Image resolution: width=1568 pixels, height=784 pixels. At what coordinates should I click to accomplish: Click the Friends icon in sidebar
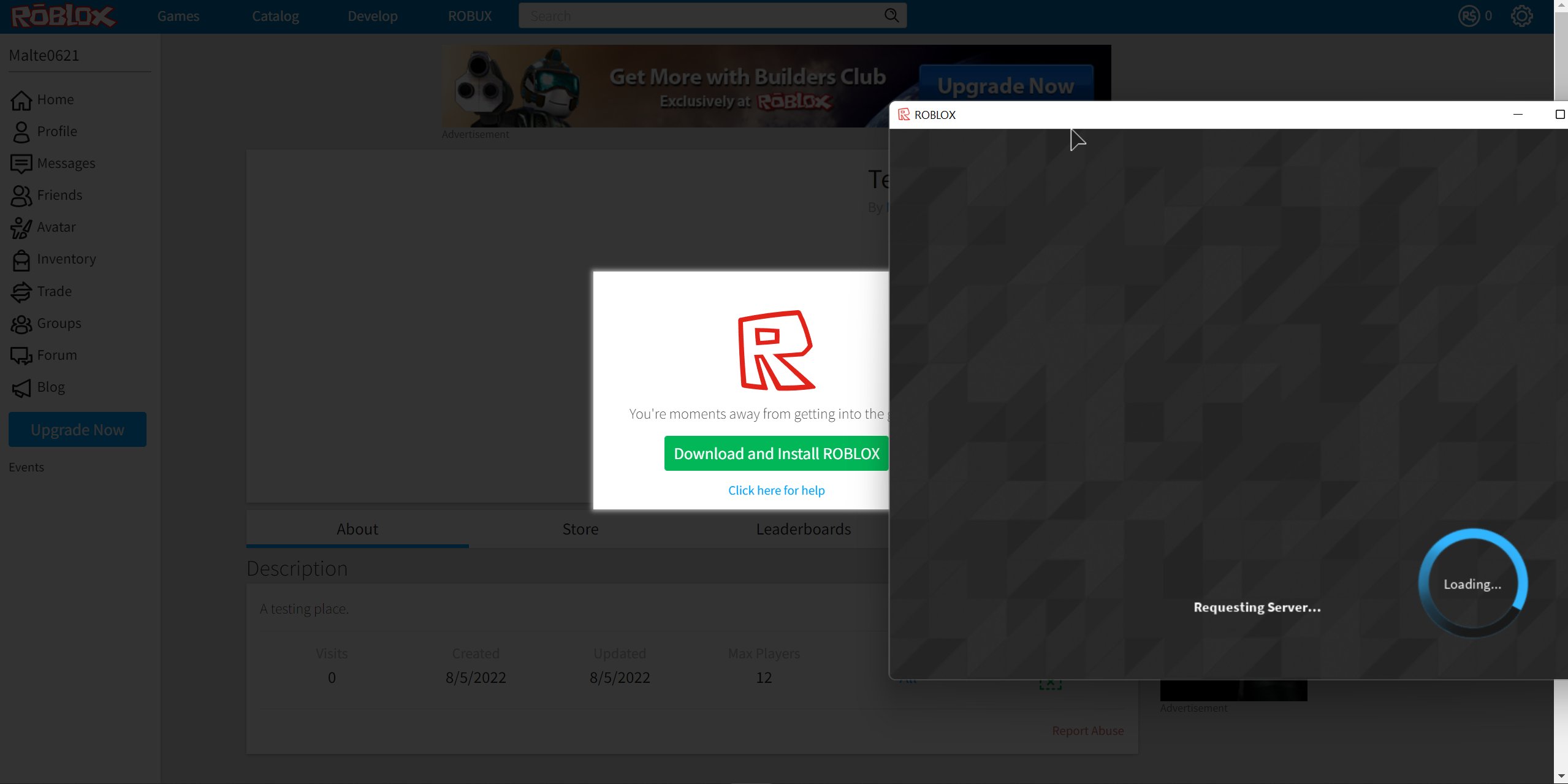click(x=21, y=196)
